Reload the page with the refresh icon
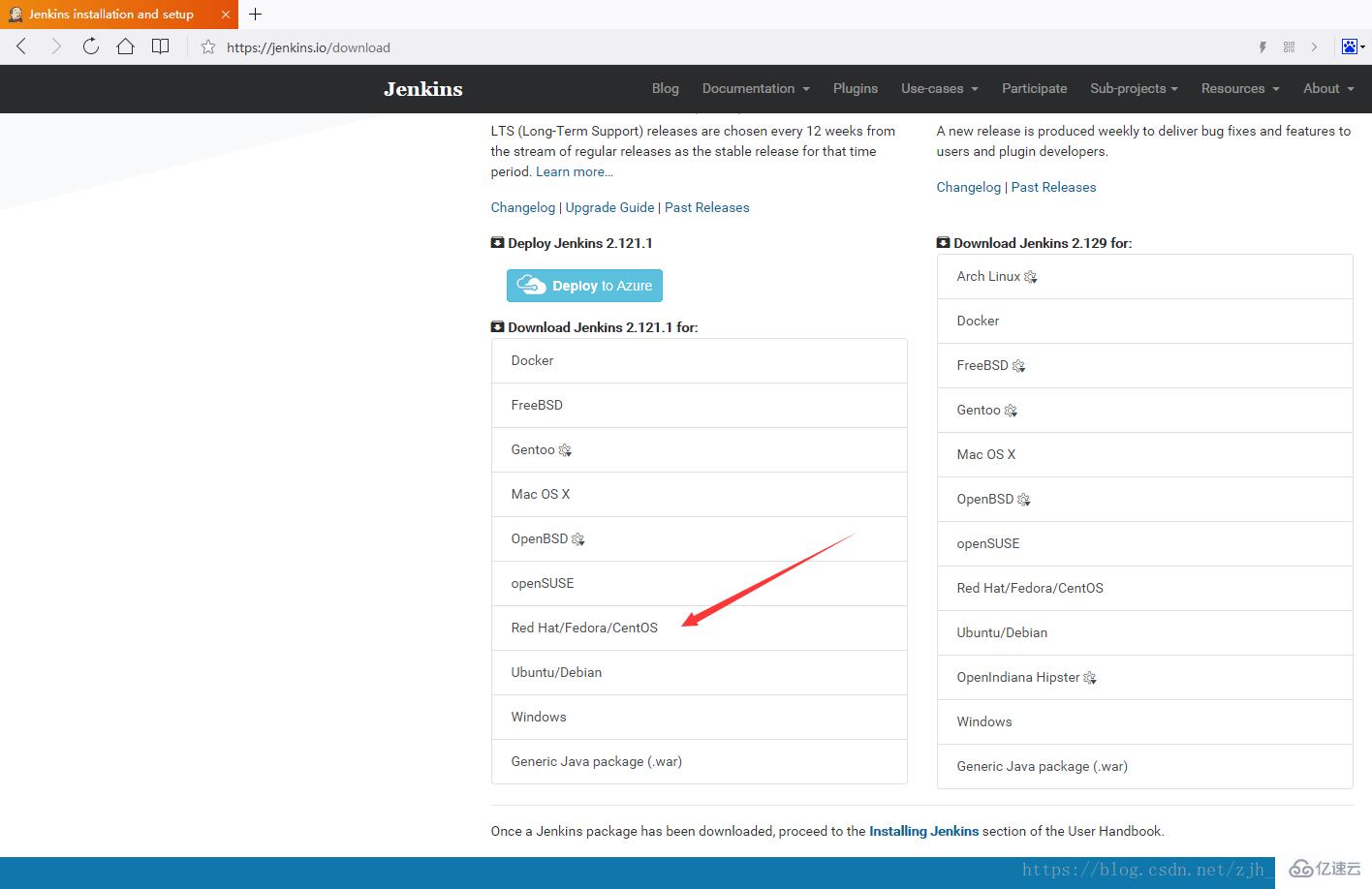Image resolution: width=1372 pixels, height=889 pixels. click(91, 46)
